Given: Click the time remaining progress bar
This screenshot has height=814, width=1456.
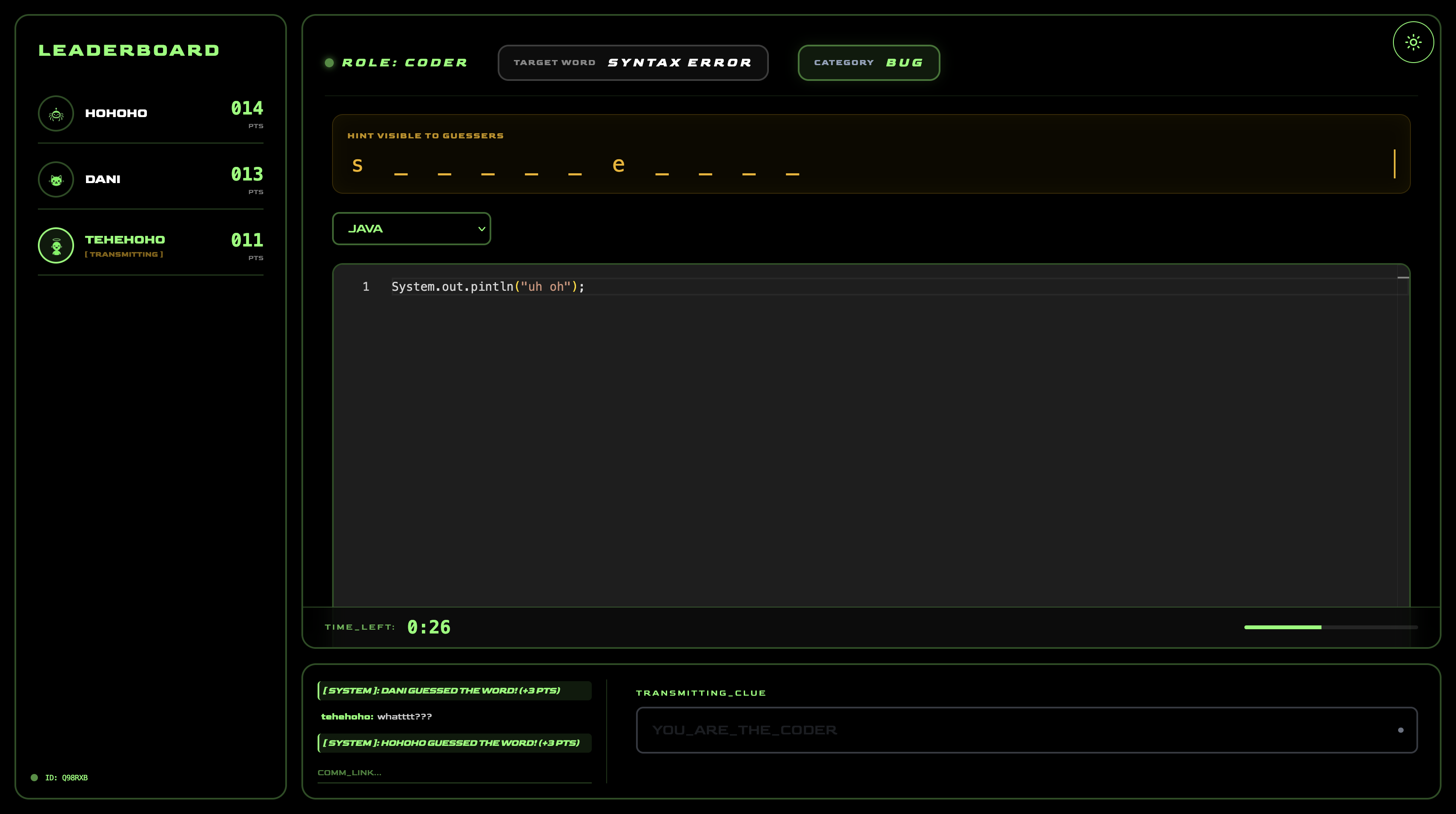Looking at the screenshot, I should [1330, 627].
